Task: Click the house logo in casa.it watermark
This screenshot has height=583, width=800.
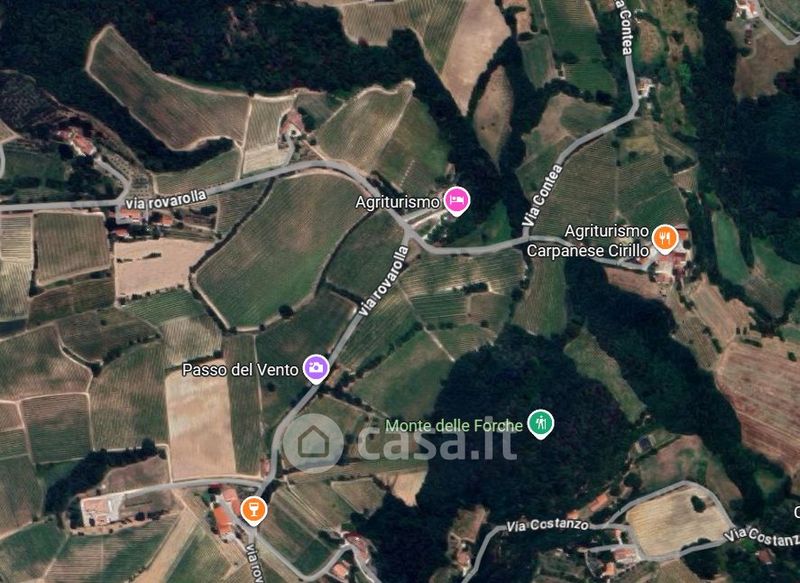Action: click(x=313, y=443)
